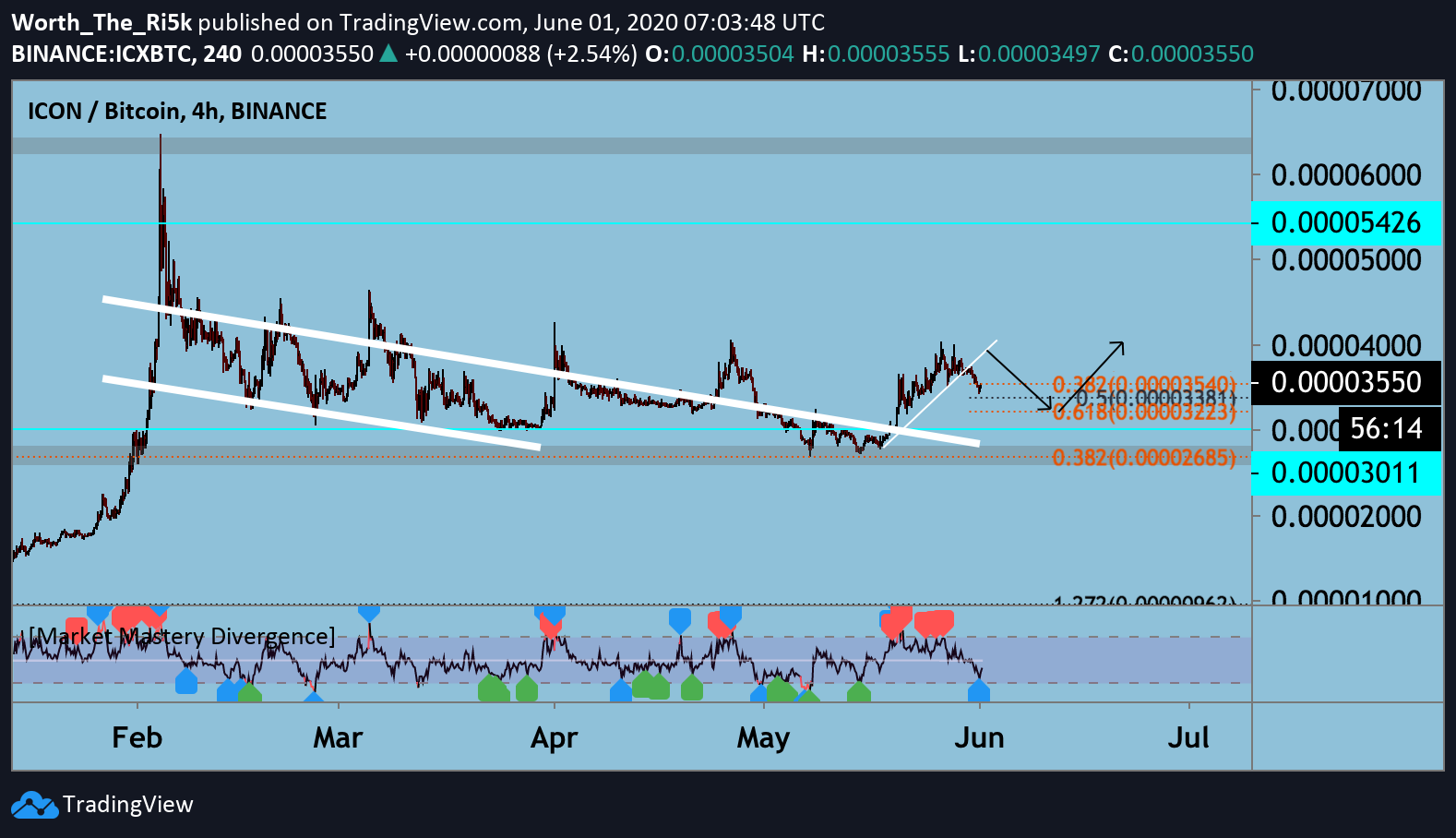The image size is (1456, 838).
Task: Click the ICON / Bitcoin, 4h, BINANCE chart title
Action: (177, 111)
